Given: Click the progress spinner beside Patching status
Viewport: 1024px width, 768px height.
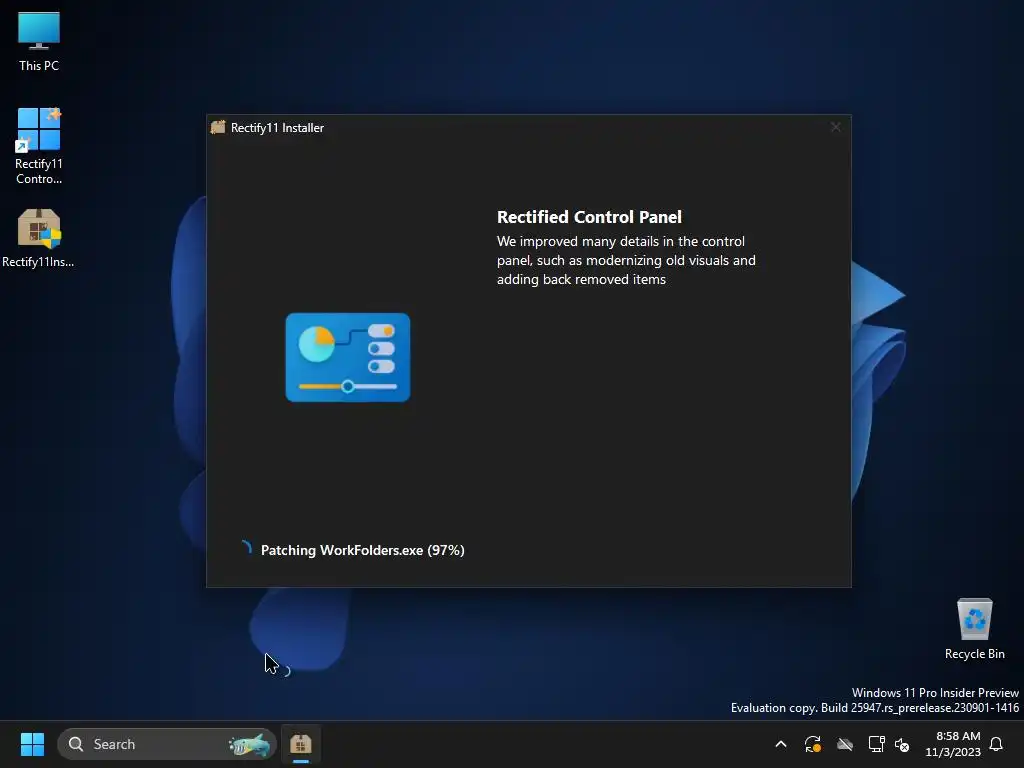Looking at the screenshot, I should coord(245,549).
